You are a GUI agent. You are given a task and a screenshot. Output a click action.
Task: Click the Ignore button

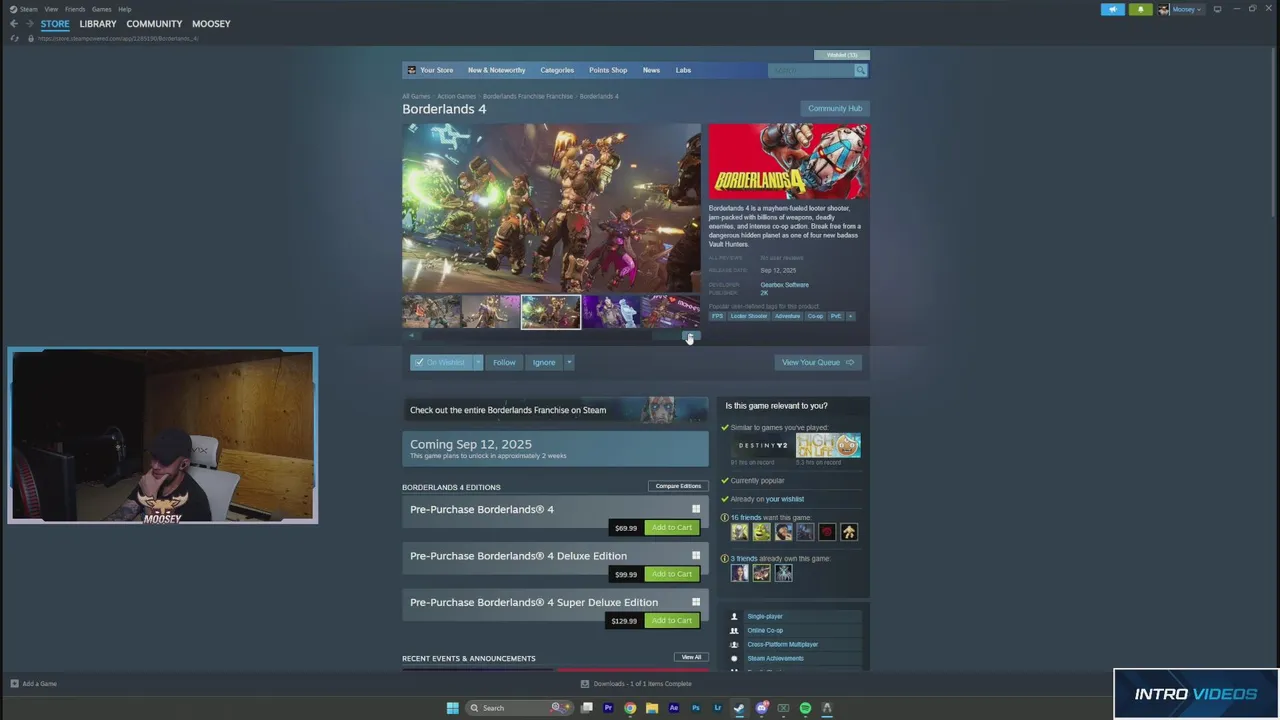tap(544, 362)
